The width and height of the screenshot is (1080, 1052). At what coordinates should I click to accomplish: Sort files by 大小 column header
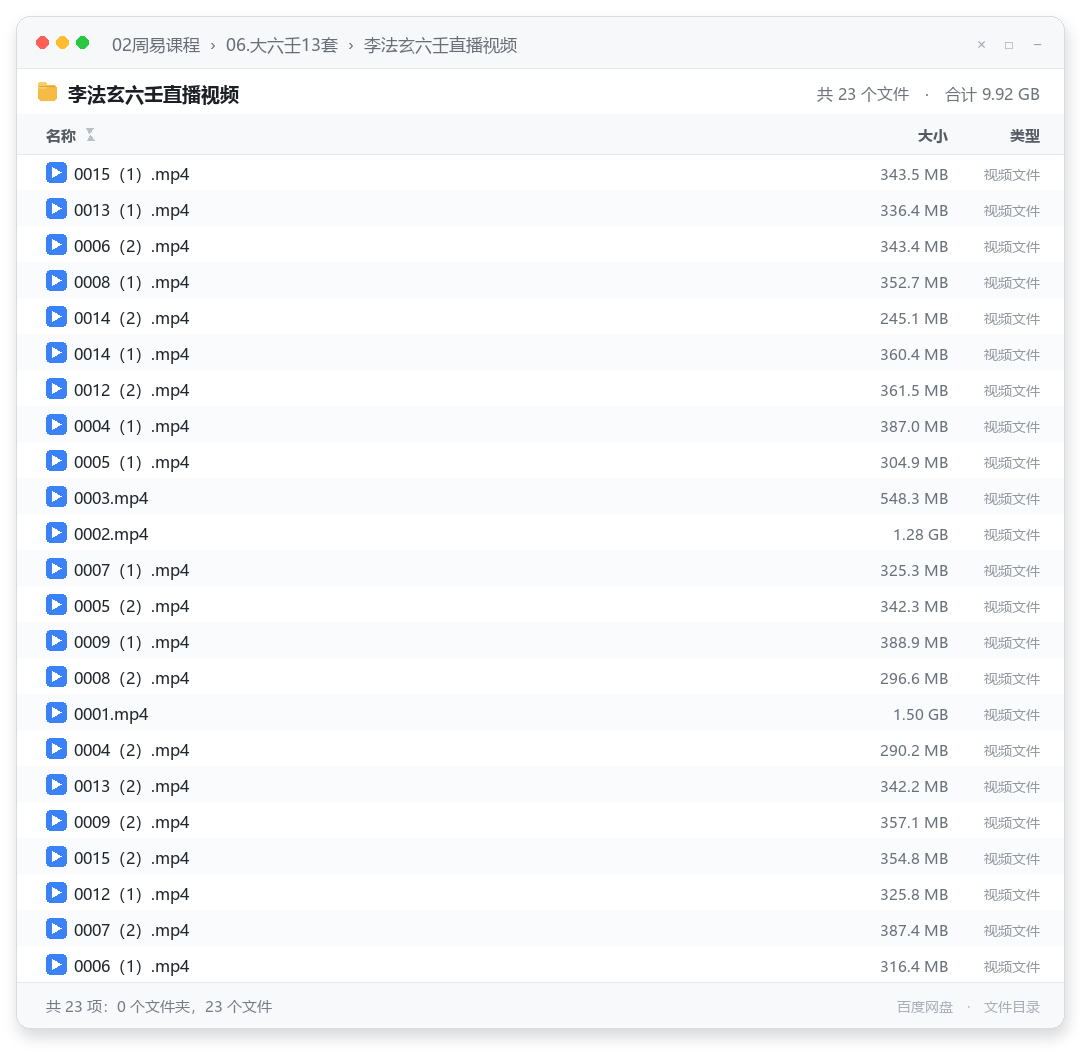click(933, 136)
